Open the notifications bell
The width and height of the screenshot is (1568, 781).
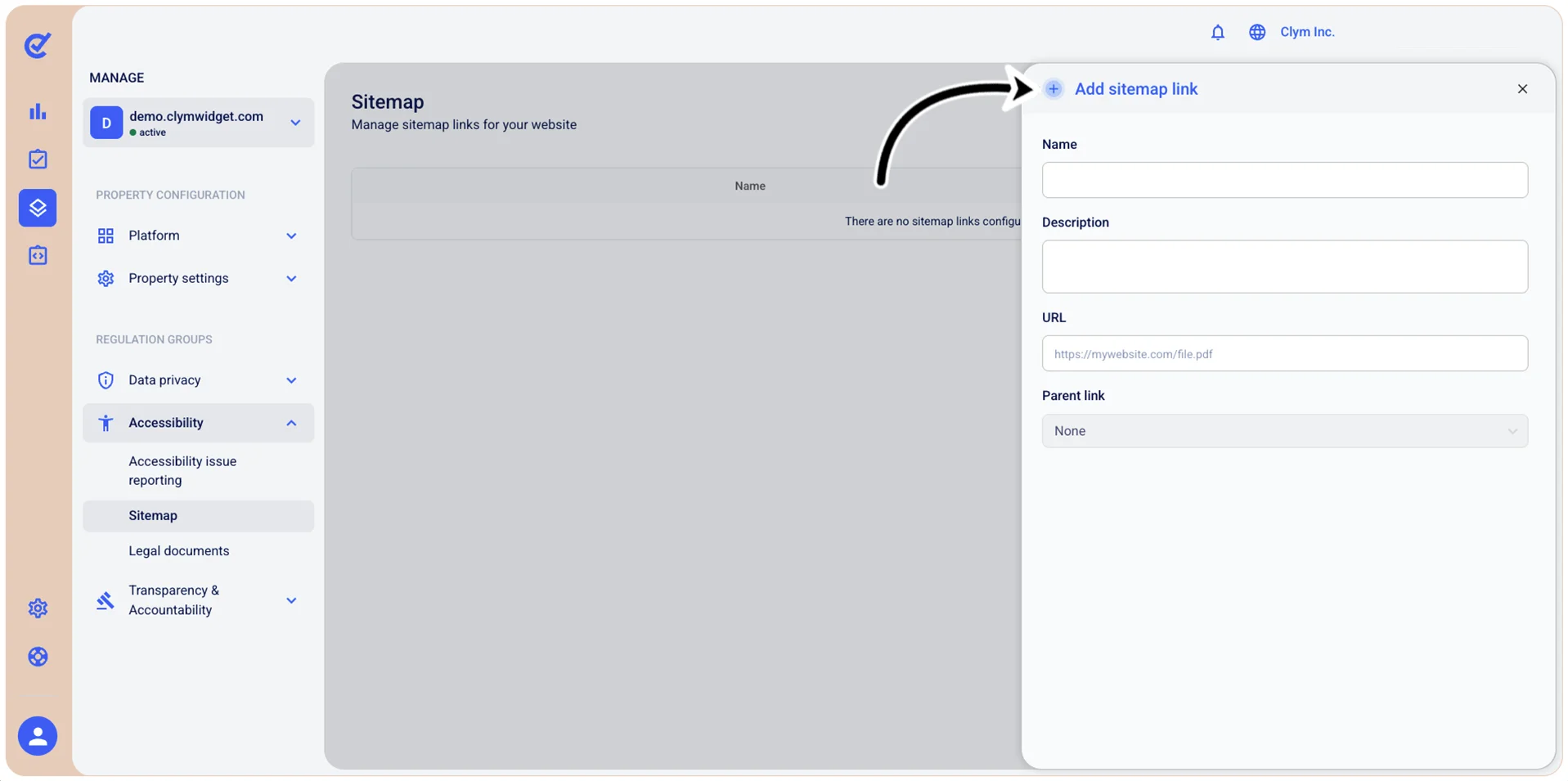(1218, 32)
